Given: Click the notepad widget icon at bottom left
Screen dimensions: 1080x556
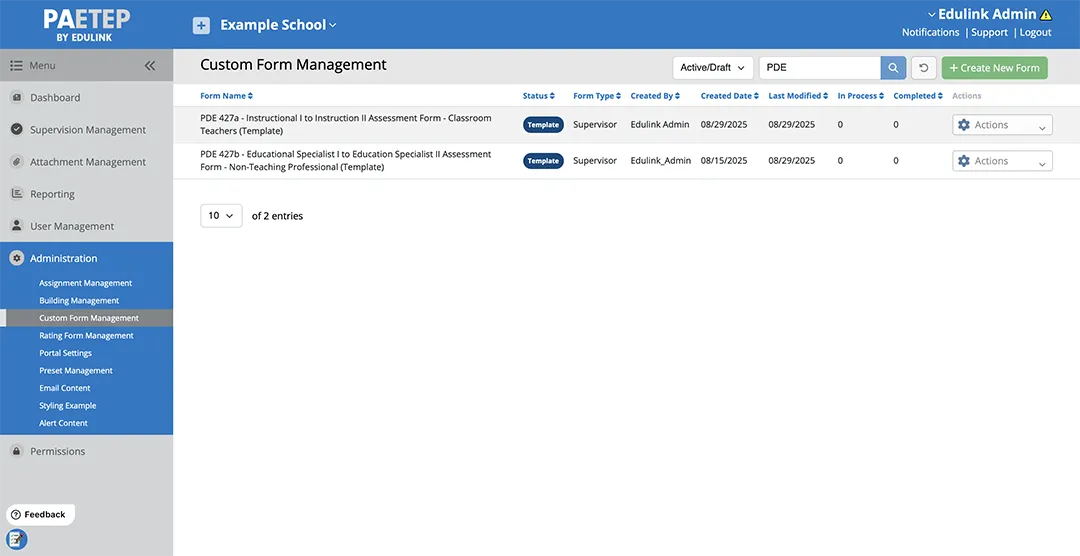Looking at the screenshot, I should 17,539.
